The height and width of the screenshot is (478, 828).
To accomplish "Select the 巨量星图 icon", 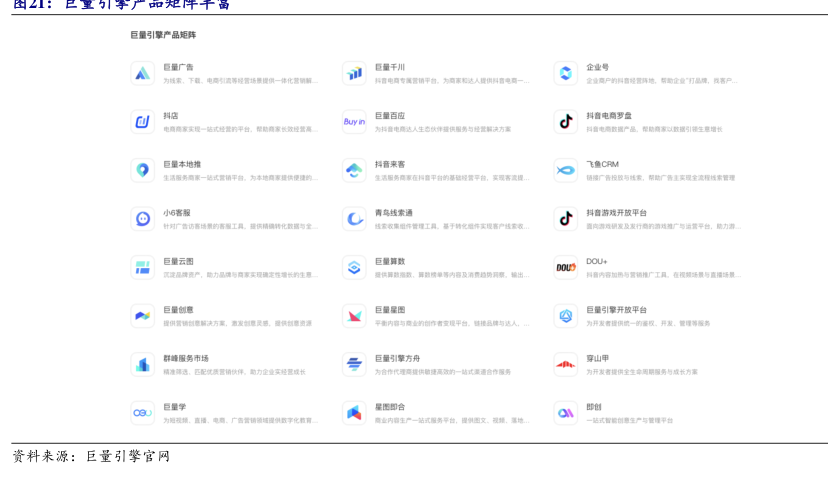I will 354,315.
